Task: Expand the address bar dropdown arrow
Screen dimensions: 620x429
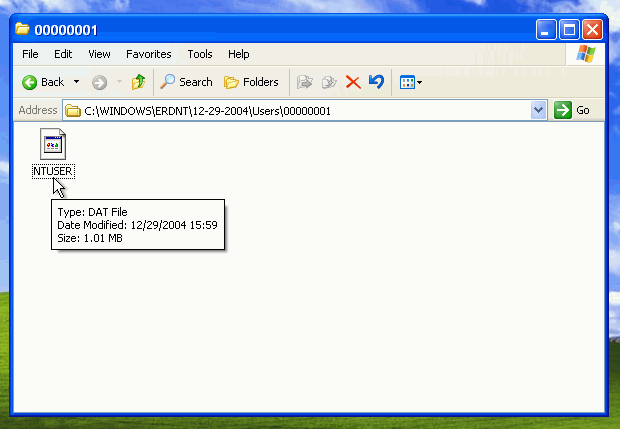Action: 538,110
